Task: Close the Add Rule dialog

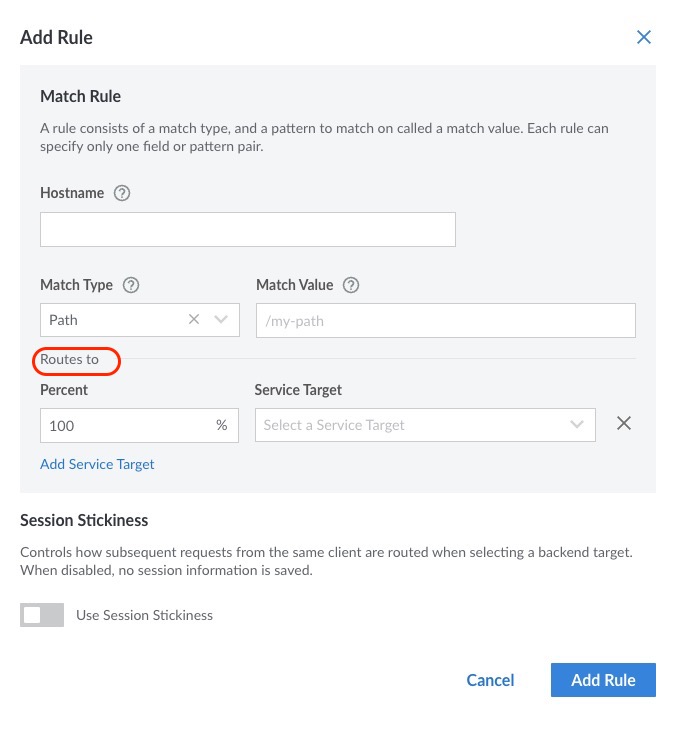Action: pyautogui.click(x=644, y=37)
